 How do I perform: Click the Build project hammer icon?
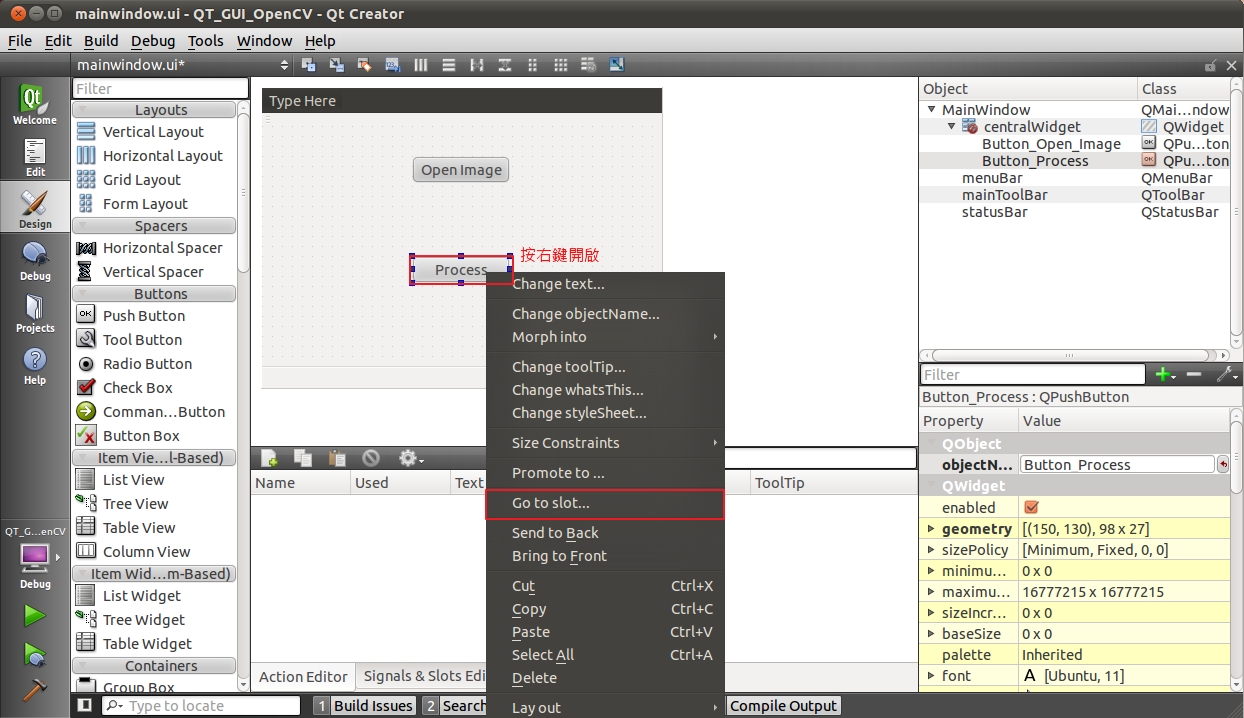coord(35,691)
